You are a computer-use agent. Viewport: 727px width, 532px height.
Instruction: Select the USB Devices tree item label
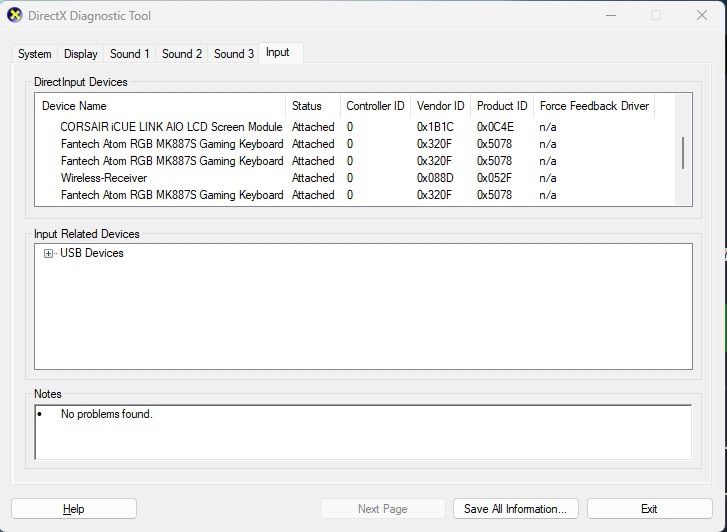(92, 253)
